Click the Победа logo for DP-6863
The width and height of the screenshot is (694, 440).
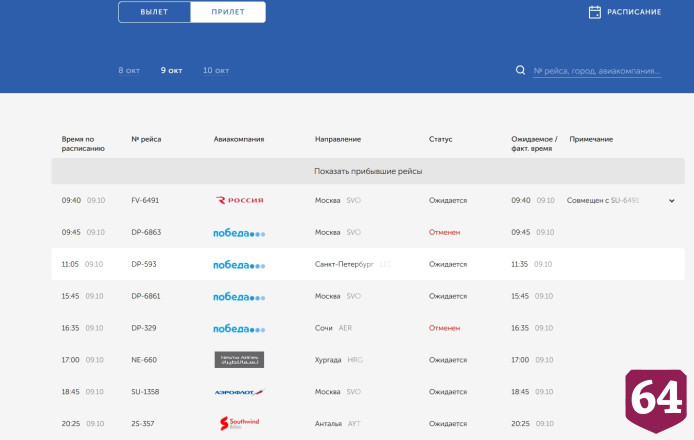[x=239, y=233]
